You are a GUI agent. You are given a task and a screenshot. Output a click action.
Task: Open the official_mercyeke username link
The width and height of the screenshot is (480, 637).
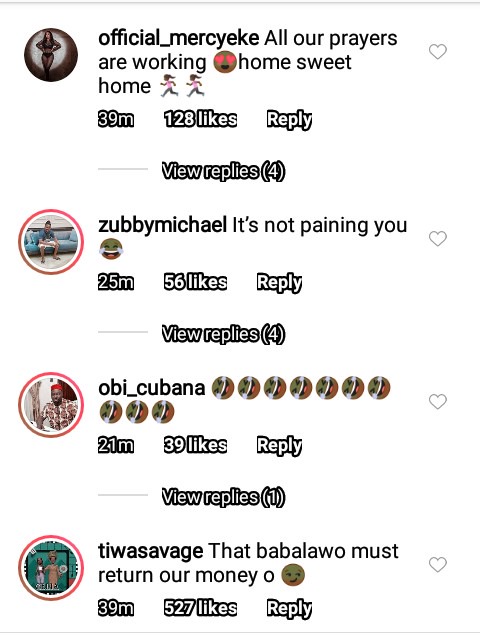coord(179,39)
